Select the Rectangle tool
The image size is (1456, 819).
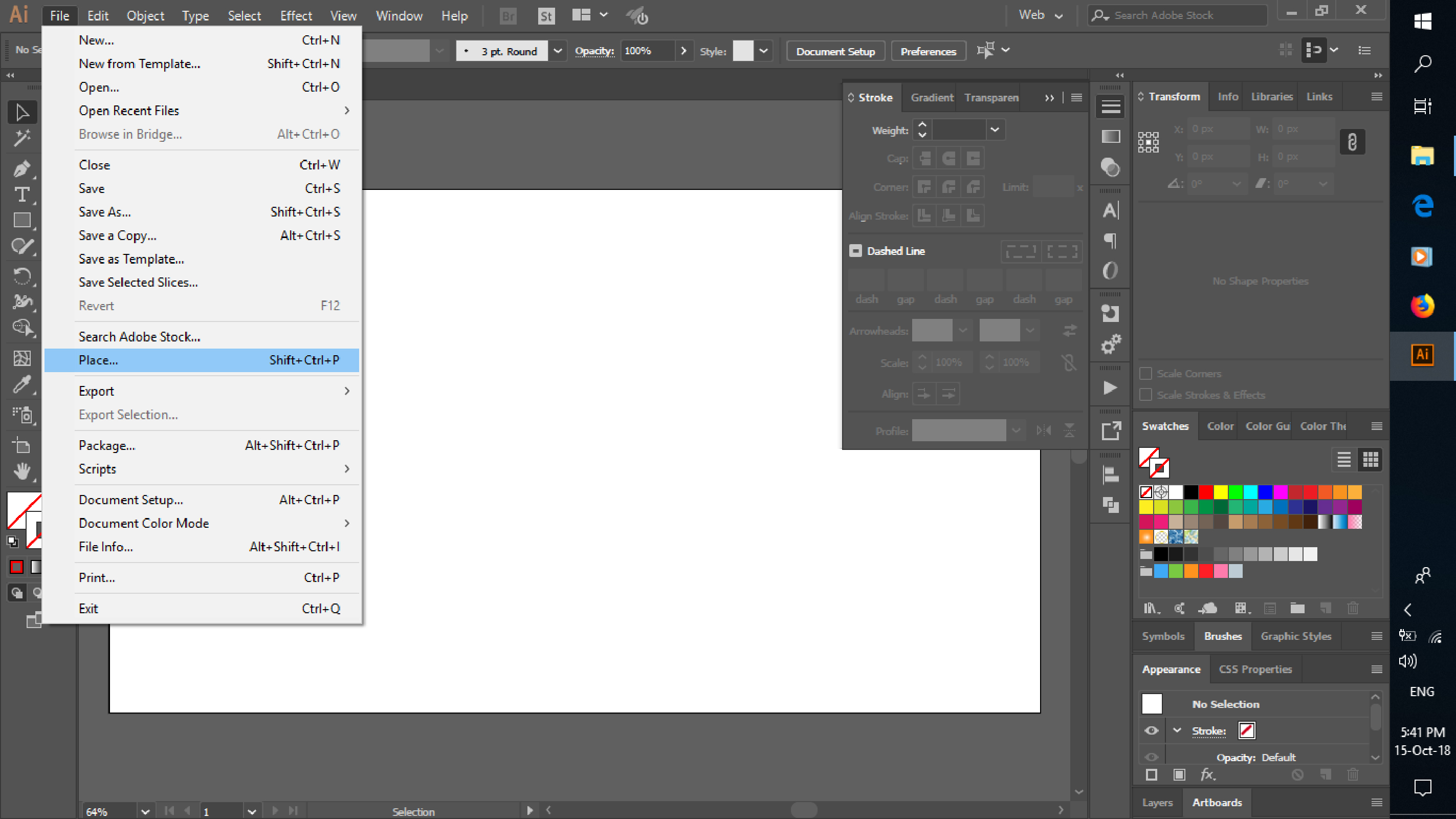[22, 220]
